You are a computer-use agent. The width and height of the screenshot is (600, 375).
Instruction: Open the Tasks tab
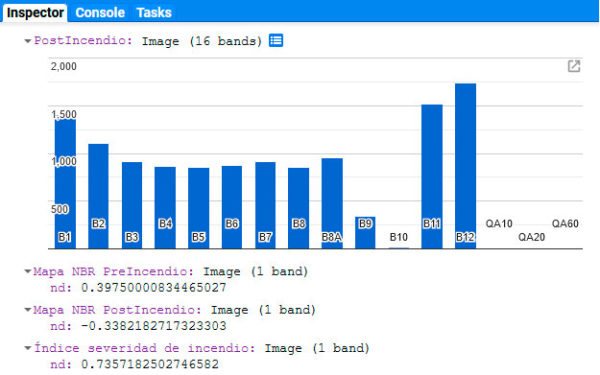point(154,13)
